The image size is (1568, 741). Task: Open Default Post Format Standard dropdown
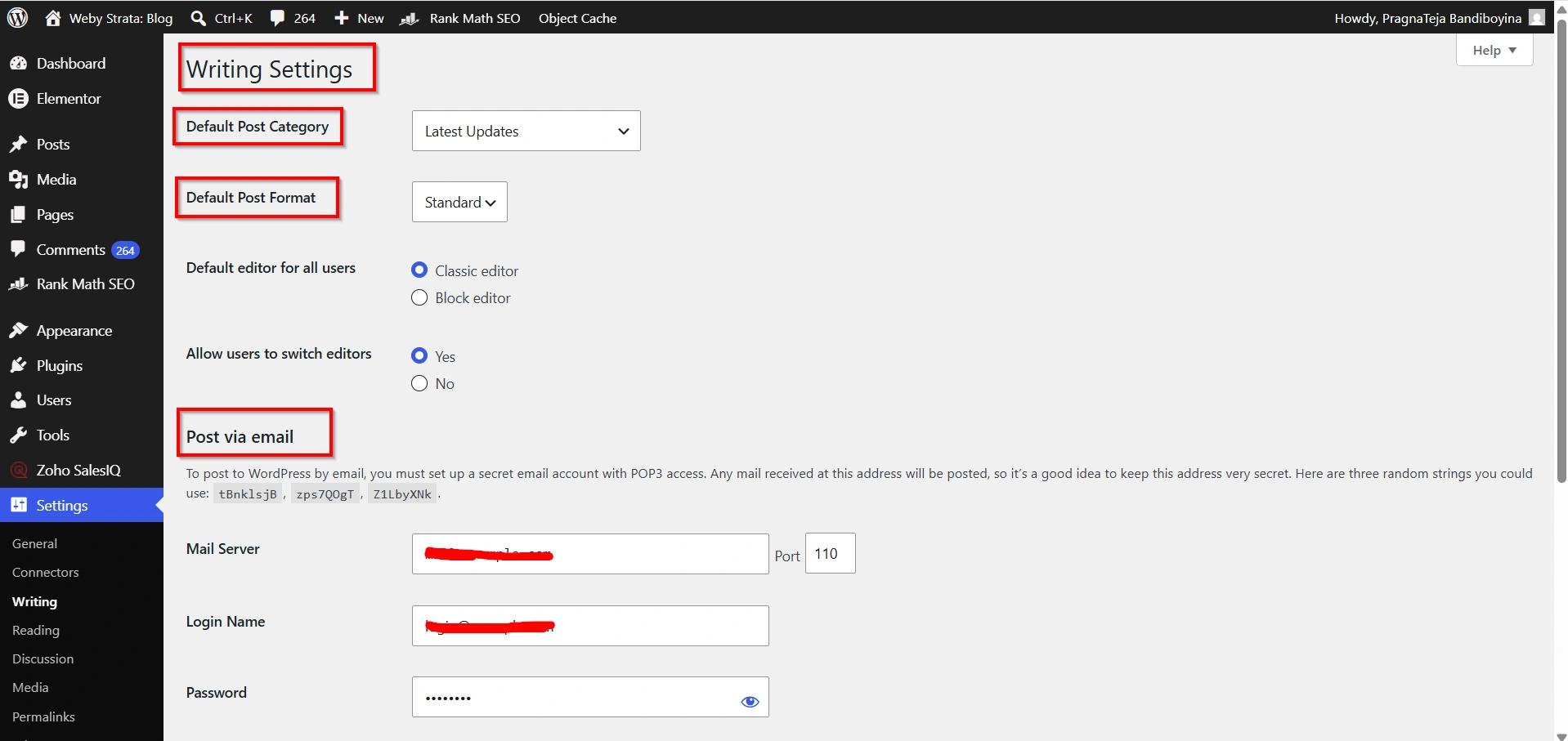pyautogui.click(x=459, y=202)
